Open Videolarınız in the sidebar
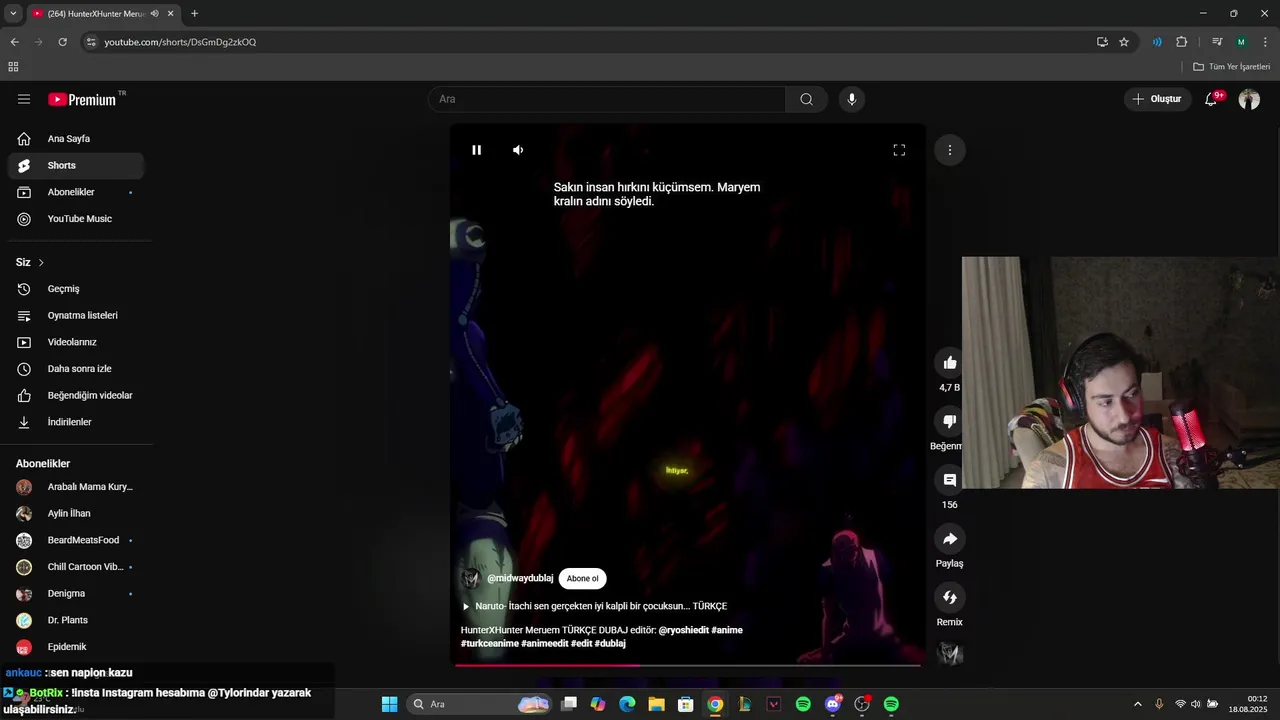The width and height of the screenshot is (1280, 720). pos(76,342)
